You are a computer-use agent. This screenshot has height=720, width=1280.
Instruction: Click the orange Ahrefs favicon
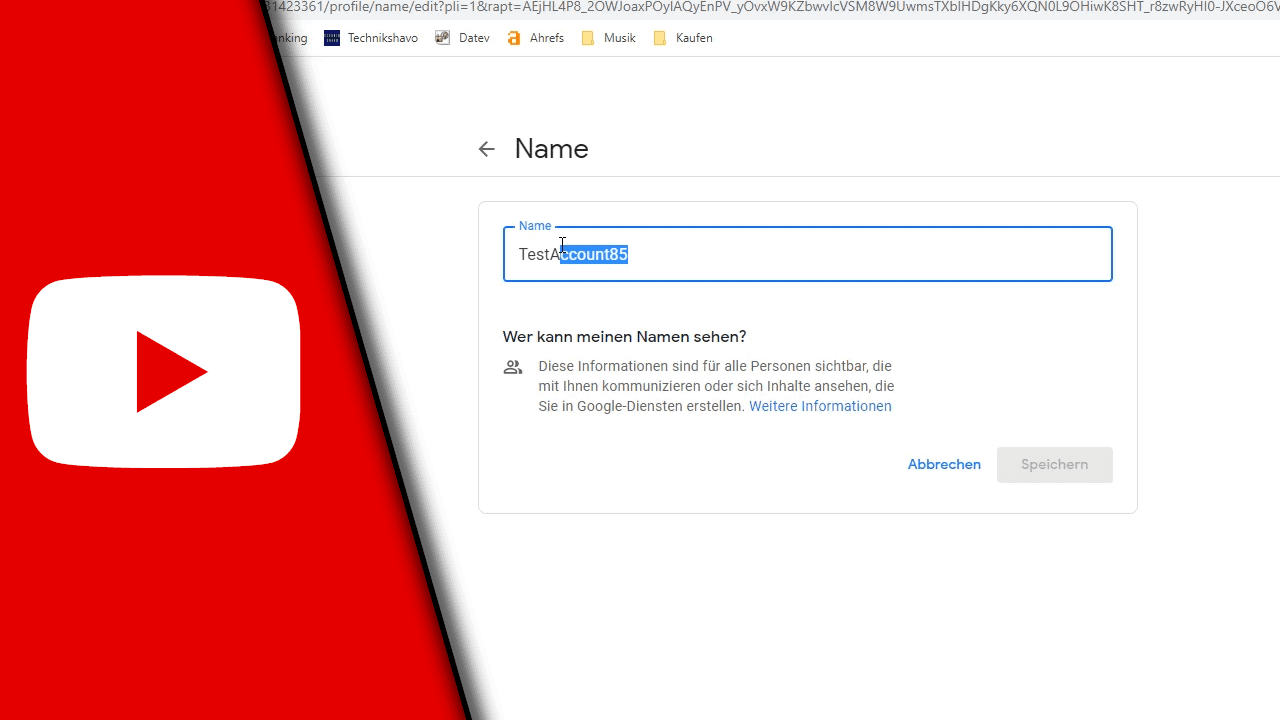[x=514, y=38]
